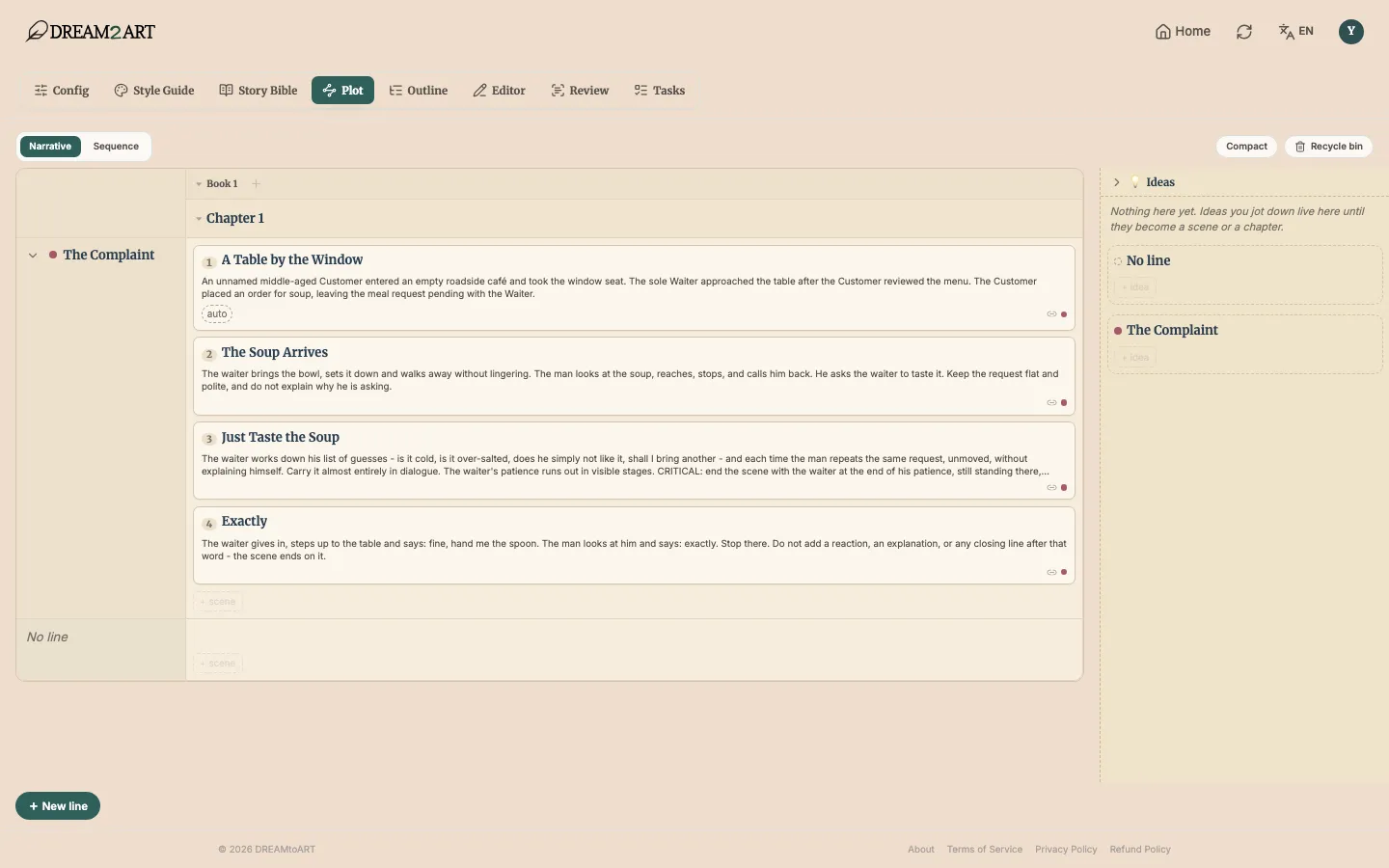The image size is (1389, 868).
Task: Collapse The Complaint line row chevron
Action: coord(33,256)
